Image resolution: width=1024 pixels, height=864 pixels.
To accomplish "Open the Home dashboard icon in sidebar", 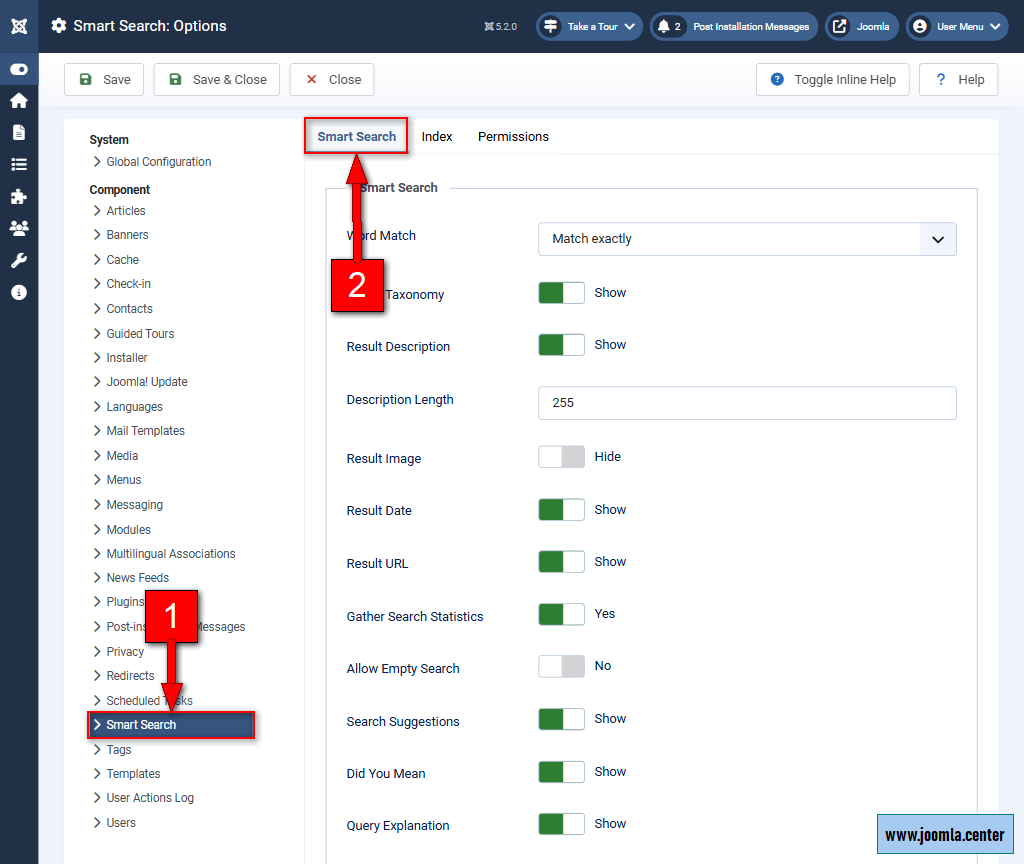I will pyautogui.click(x=19, y=101).
